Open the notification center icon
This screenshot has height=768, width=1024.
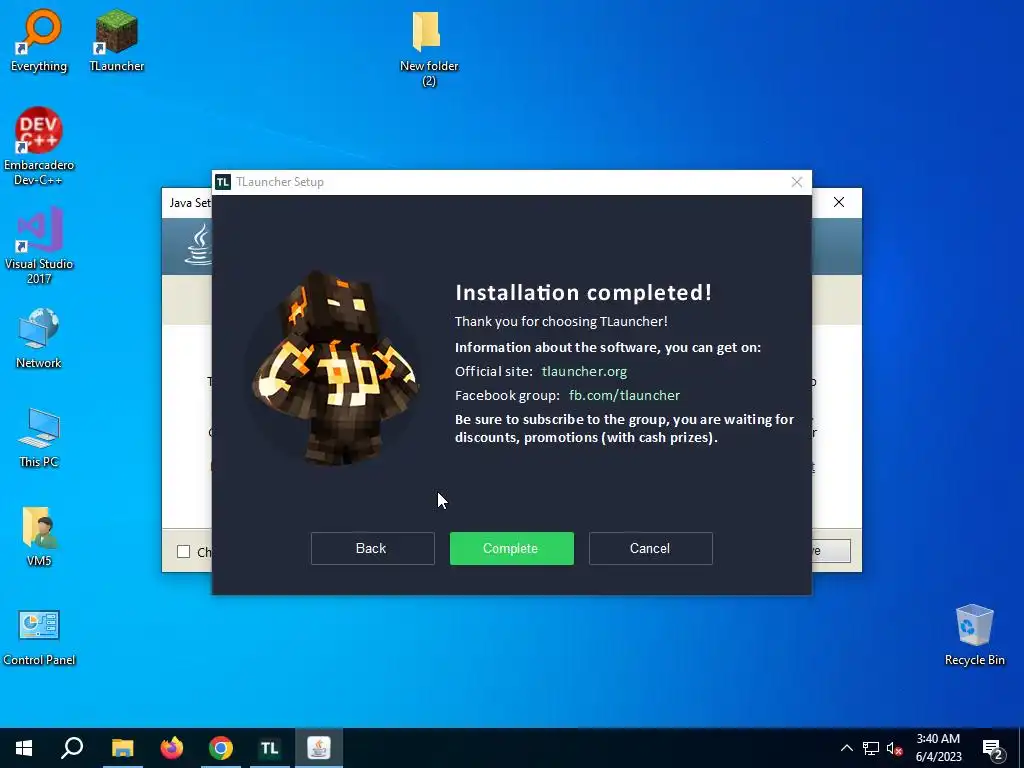coord(993,749)
